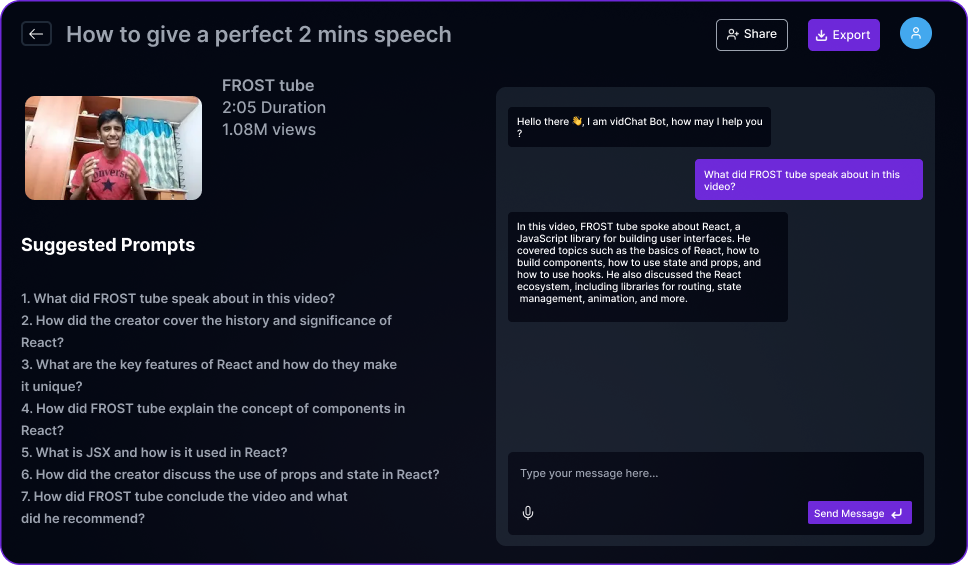
Task: Click the purple Export button
Action: [843, 35]
